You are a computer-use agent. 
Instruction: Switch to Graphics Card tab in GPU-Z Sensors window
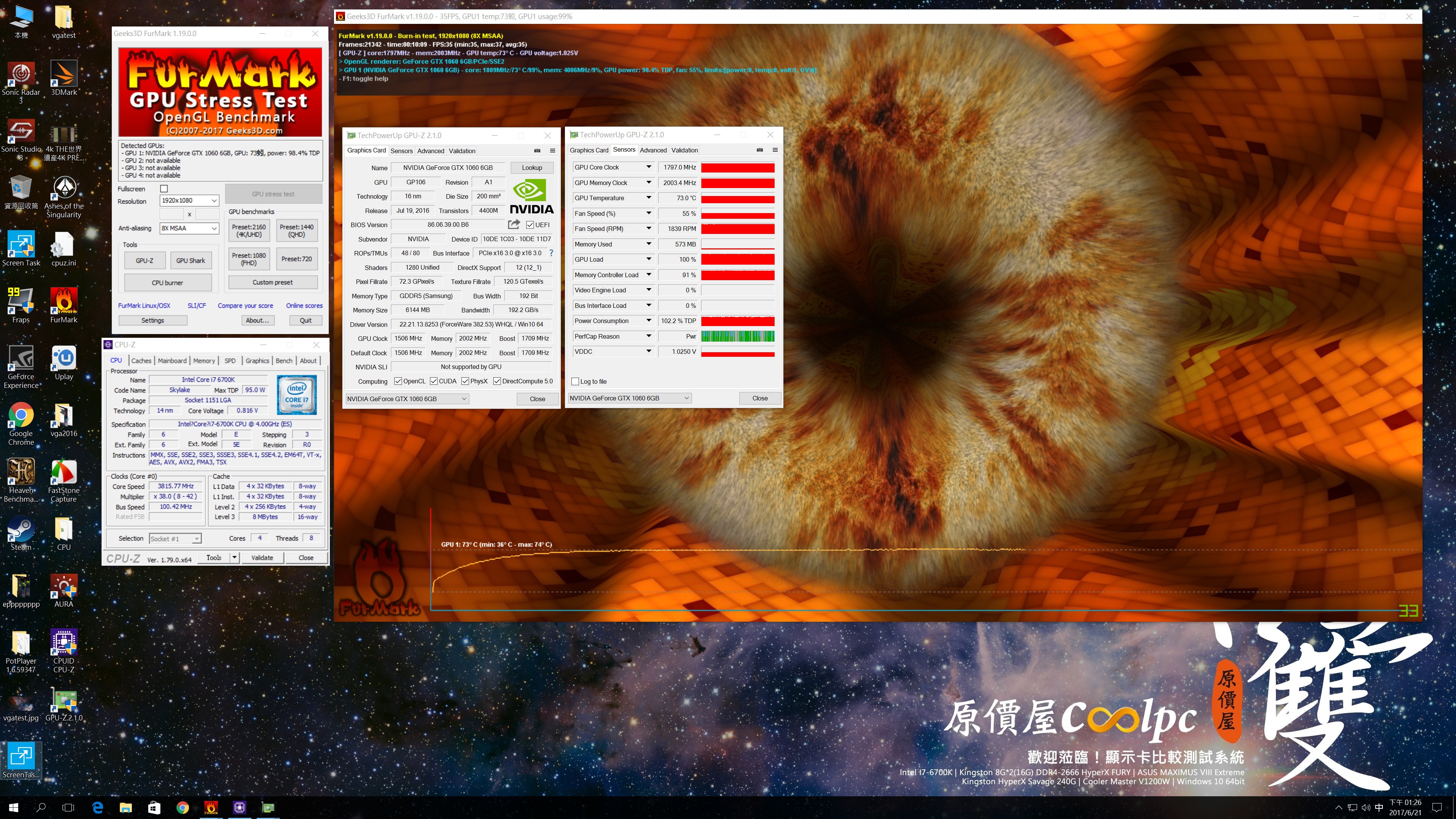click(589, 151)
